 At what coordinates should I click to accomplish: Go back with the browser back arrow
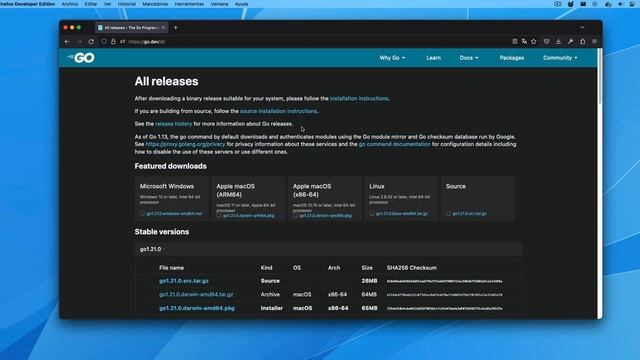pos(67,42)
